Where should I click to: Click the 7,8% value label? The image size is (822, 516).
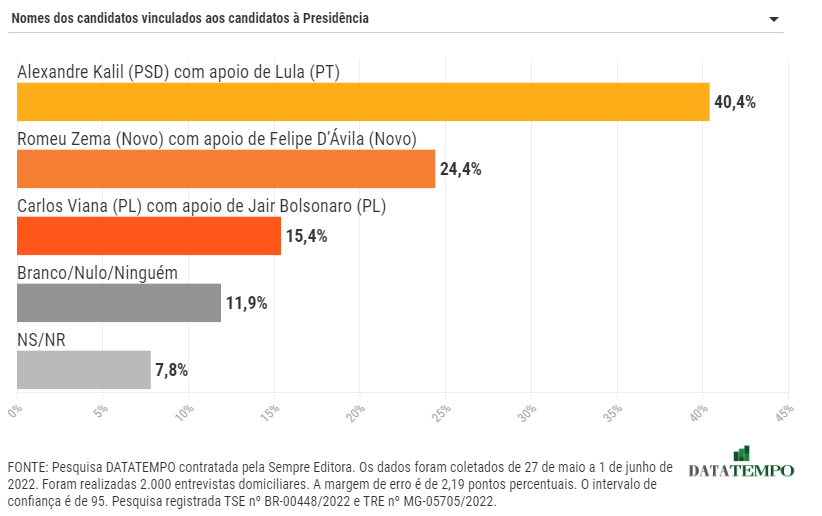pyautogui.click(x=171, y=370)
